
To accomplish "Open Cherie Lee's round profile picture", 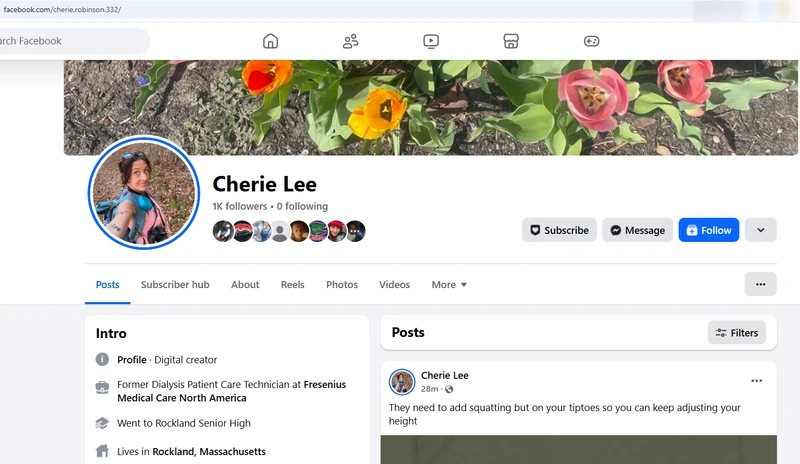I will tap(144, 193).
